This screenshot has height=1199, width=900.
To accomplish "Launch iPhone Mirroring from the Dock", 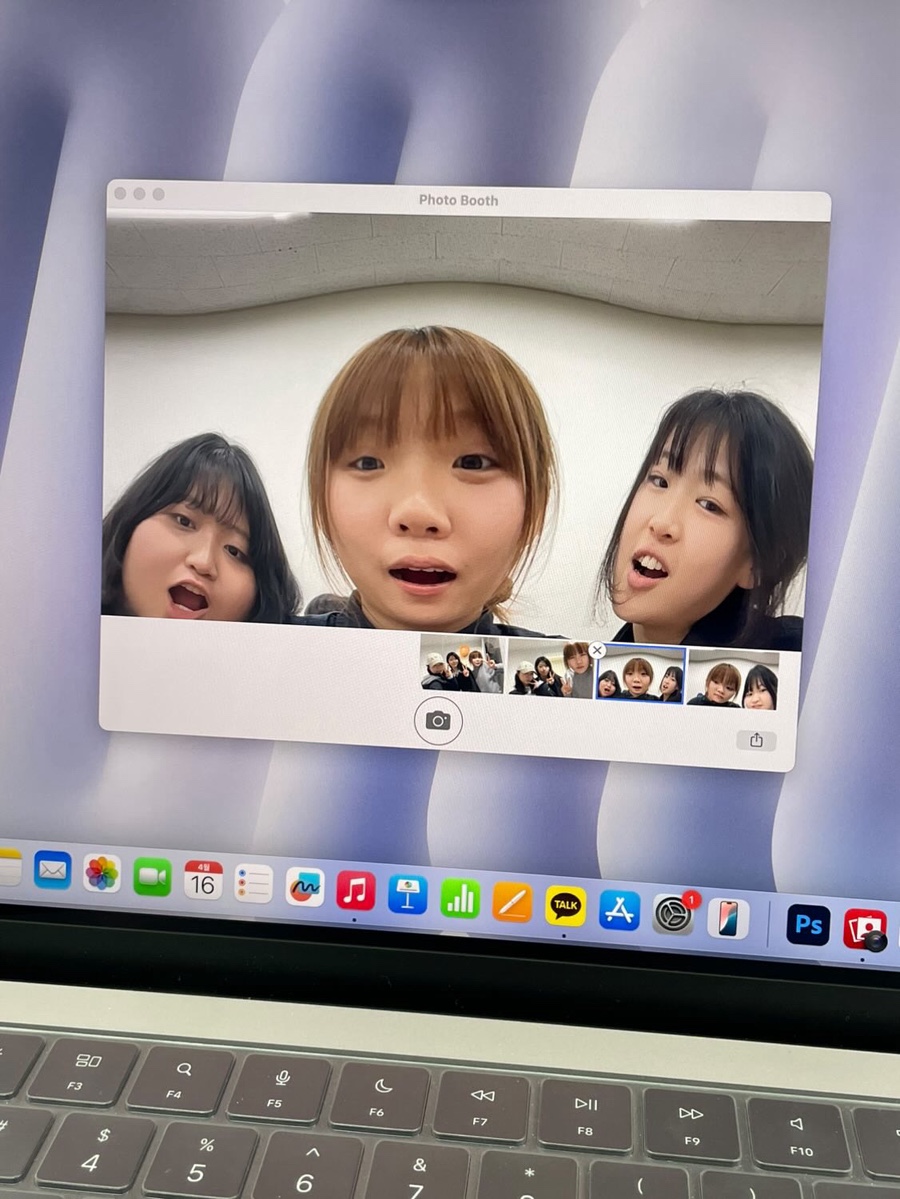I will pyautogui.click(x=728, y=918).
